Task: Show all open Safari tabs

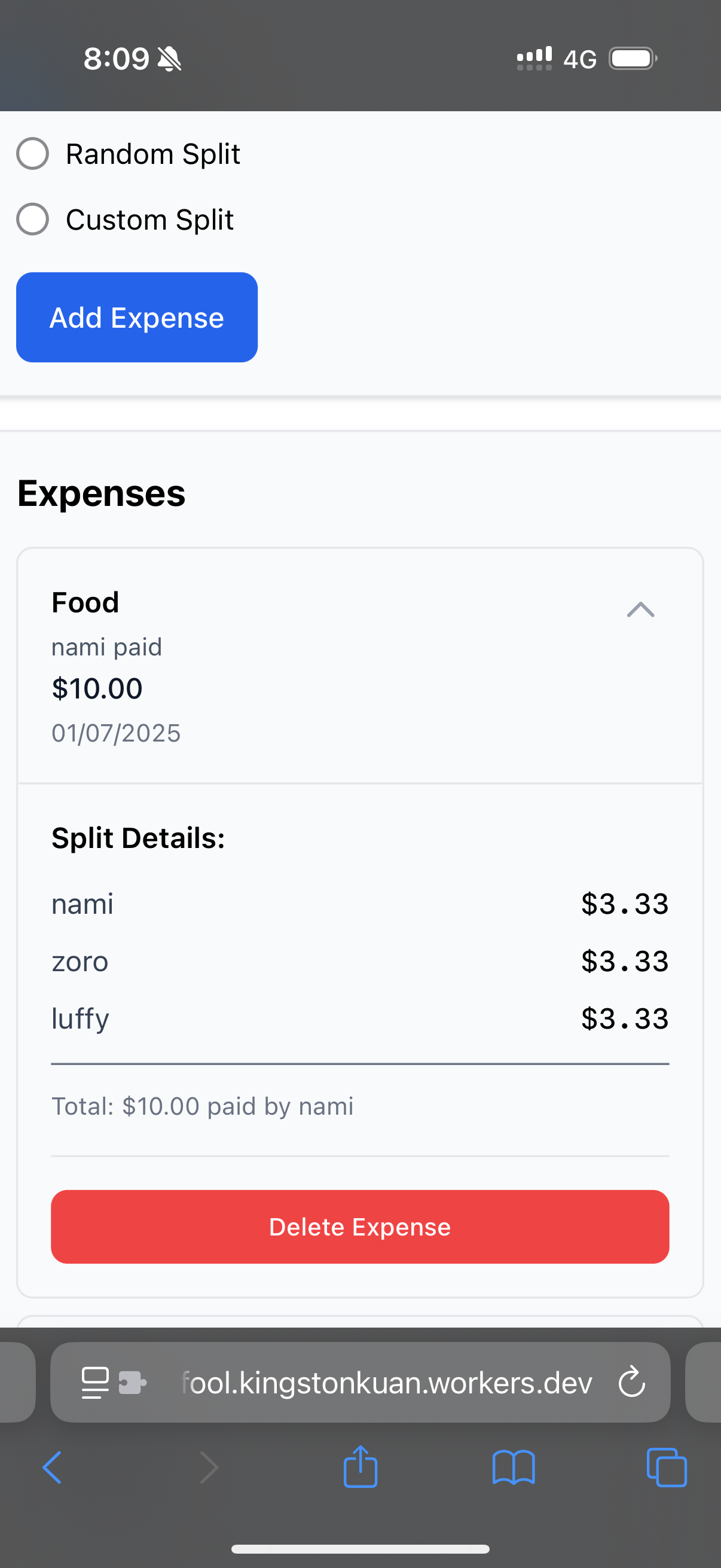Action: pyautogui.click(x=666, y=1467)
